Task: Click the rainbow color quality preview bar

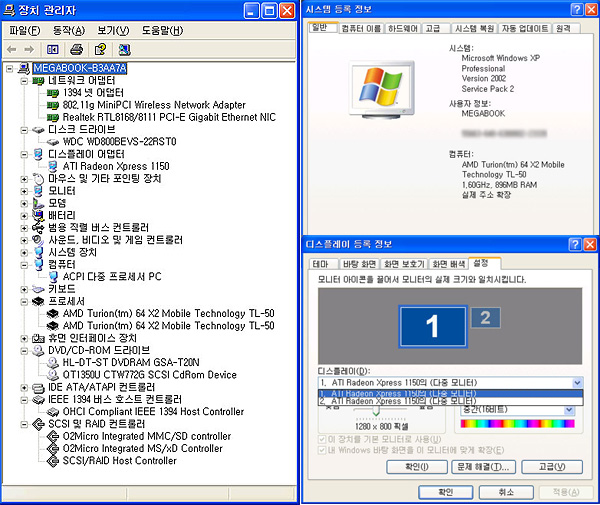Action: pos(518,423)
